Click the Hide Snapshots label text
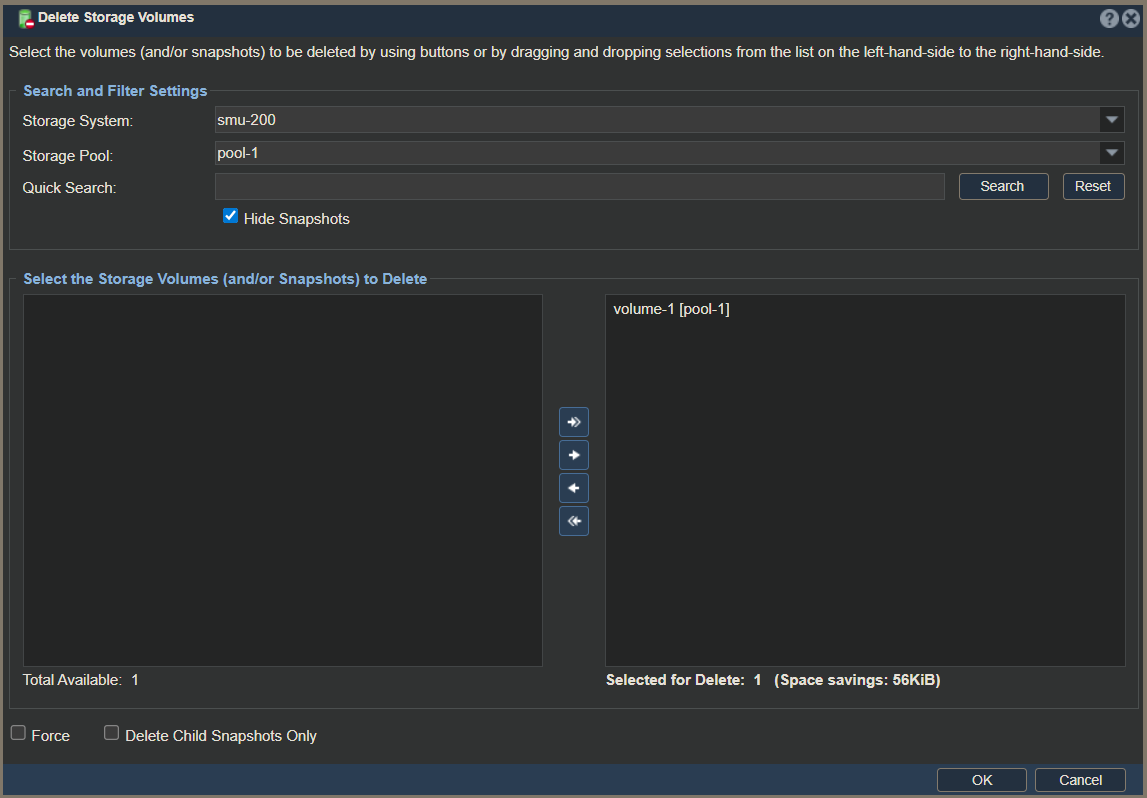This screenshot has width=1147, height=798. coord(296,219)
